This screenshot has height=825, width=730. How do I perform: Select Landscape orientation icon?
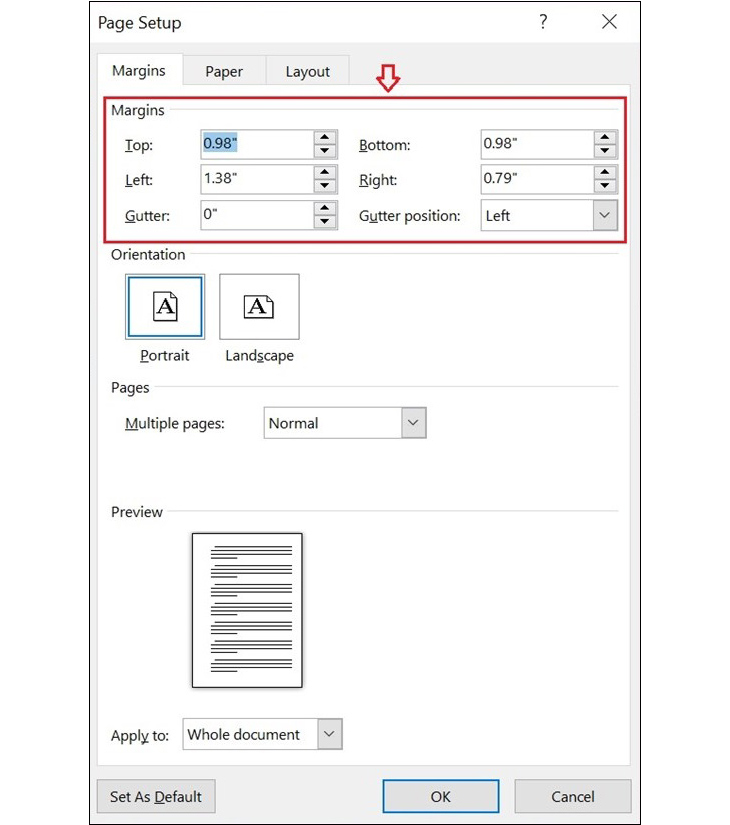click(259, 306)
